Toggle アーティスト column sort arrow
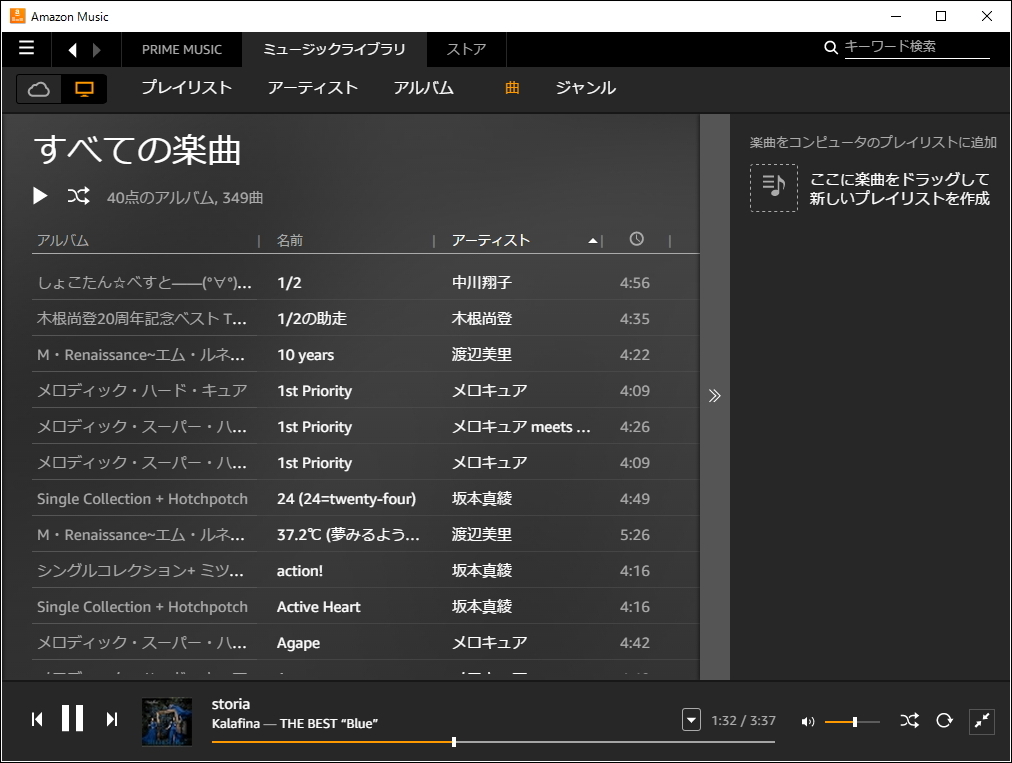Viewport: 1012px width, 763px height. (x=592, y=241)
